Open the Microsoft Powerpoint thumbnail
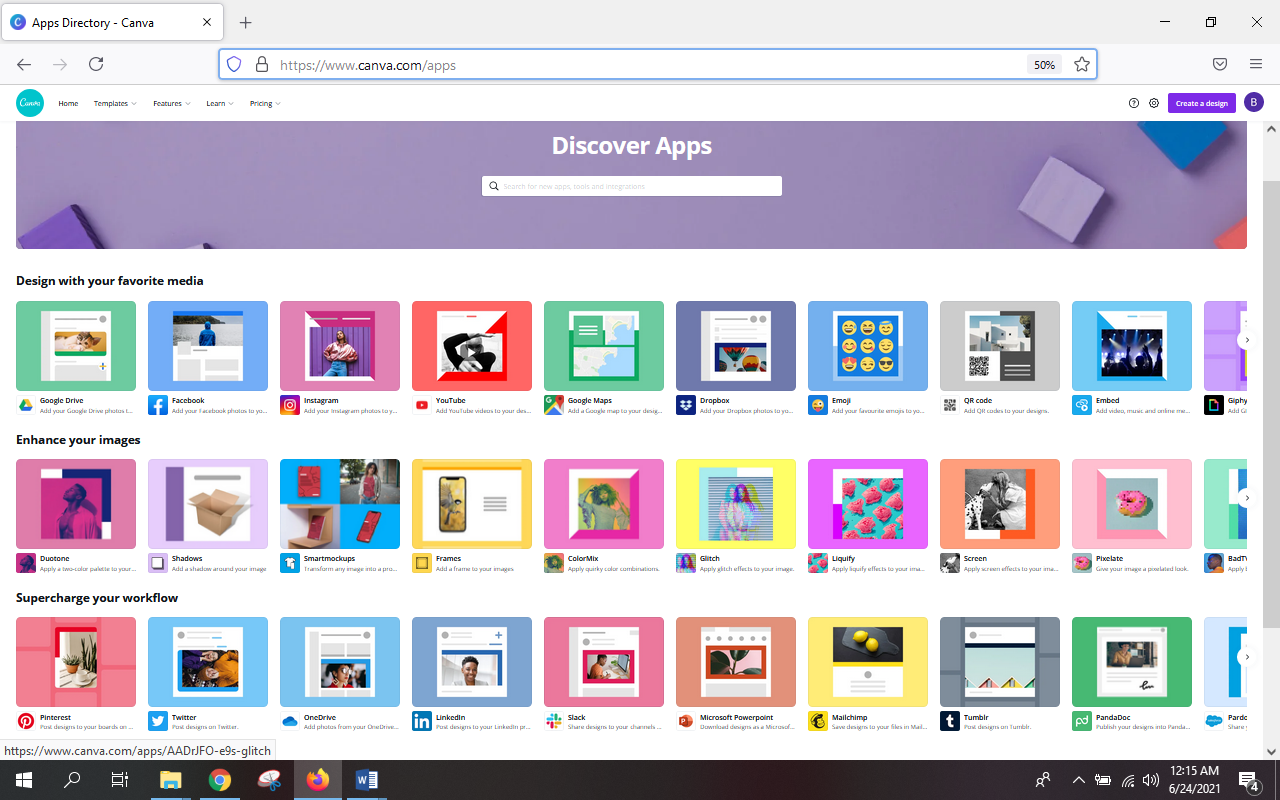The width and height of the screenshot is (1280, 800). (x=736, y=662)
